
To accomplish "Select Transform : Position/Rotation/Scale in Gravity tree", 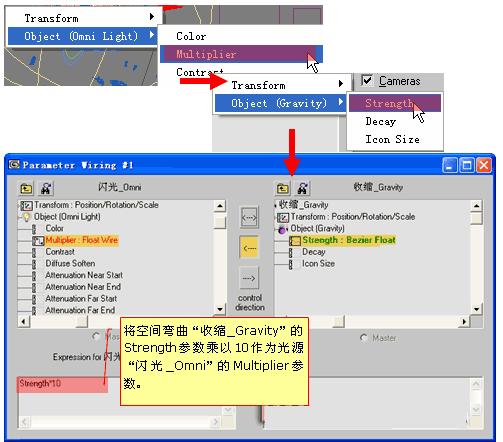I will click(353, 217).
